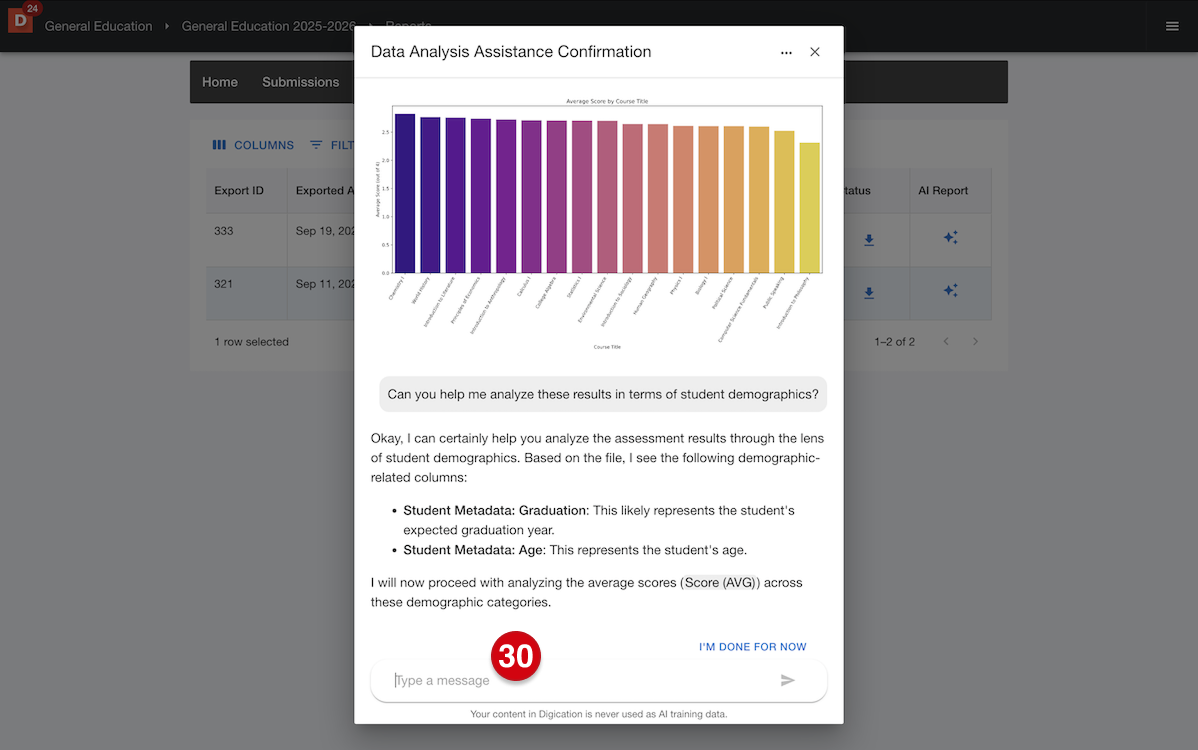
Task: Click the '1–2 of 2' pagination text
Action: click(894, 342)
